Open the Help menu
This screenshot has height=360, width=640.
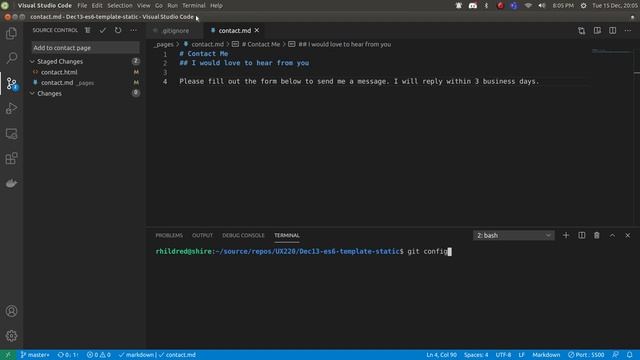coord(216,6)
